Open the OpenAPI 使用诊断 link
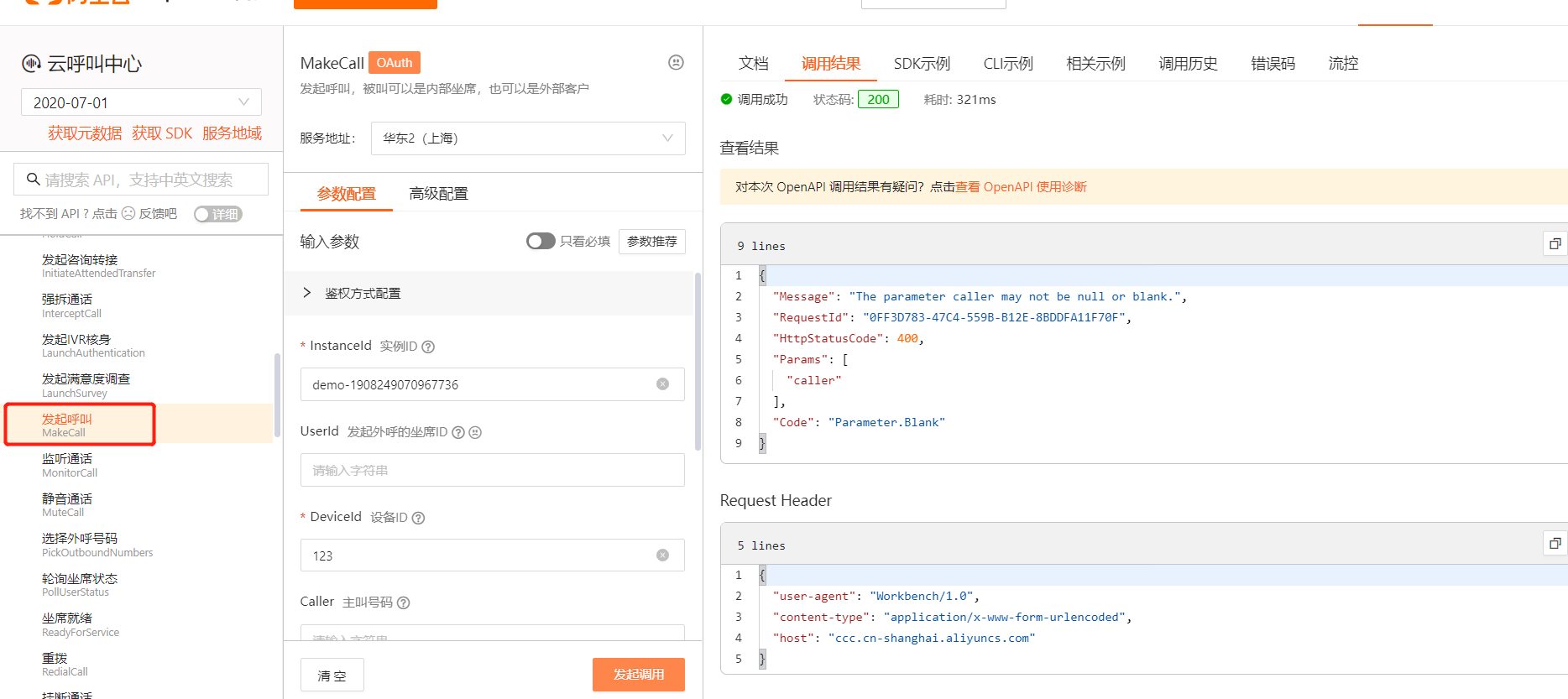This screenshot has height=699, width=1568. pyautogui.click(x=1021, y=187)
